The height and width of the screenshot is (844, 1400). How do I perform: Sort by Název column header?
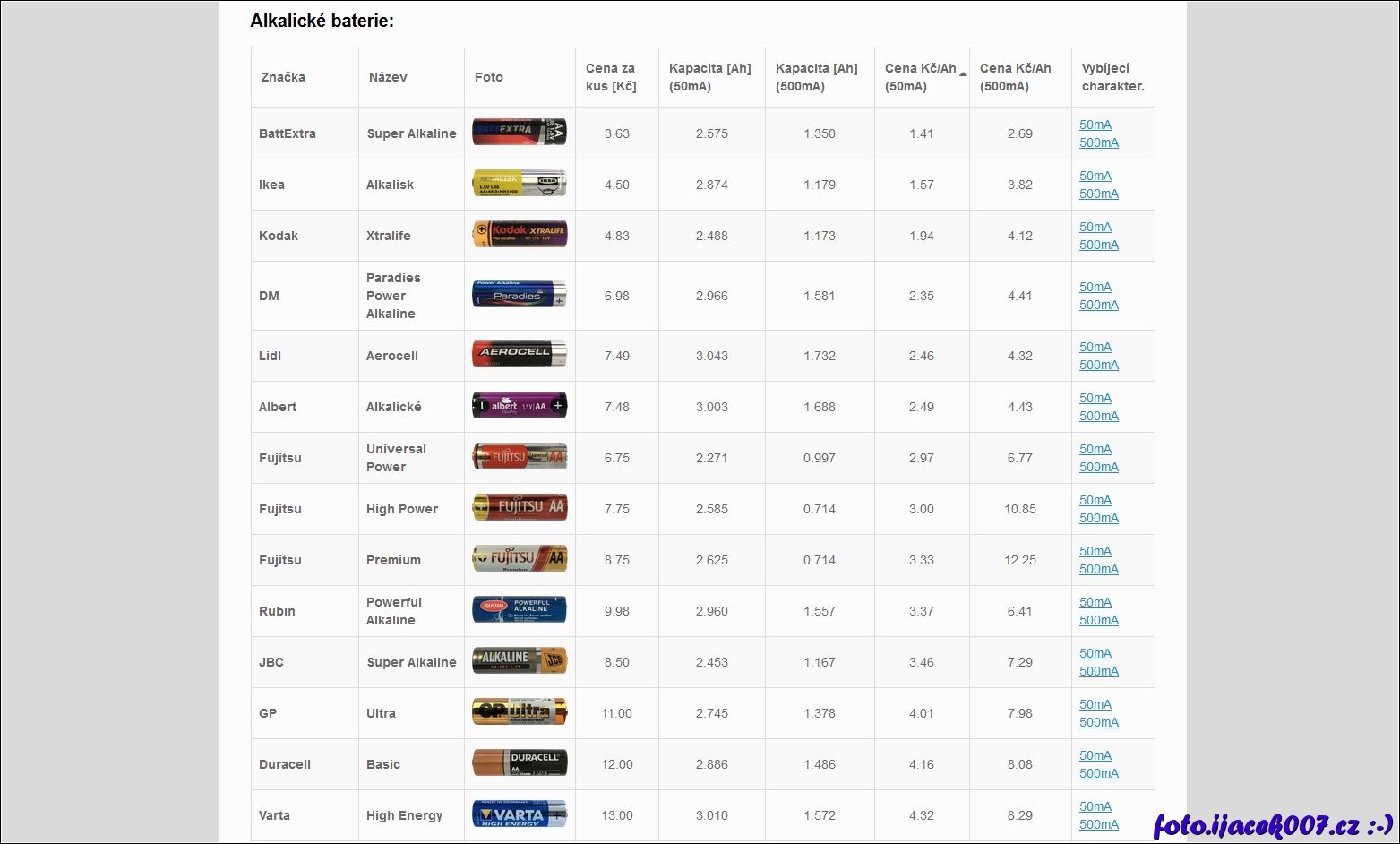pos(388,77)
